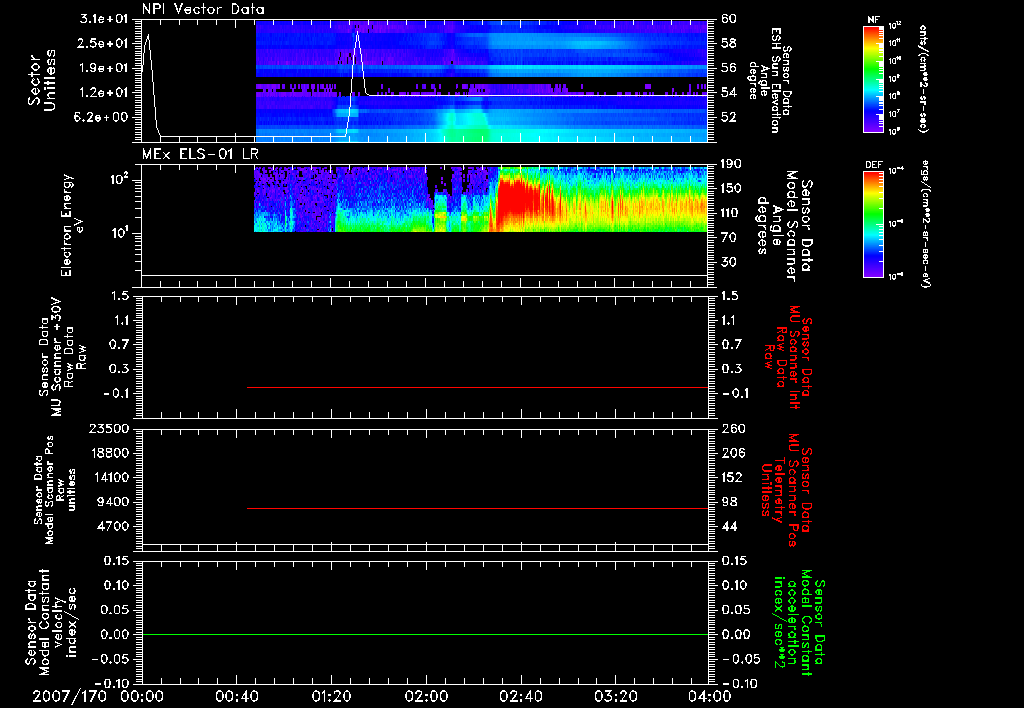The image size is (1024, 708).
Task: Click the '10²' electron energy tick label
Action: tap(121, 178)
